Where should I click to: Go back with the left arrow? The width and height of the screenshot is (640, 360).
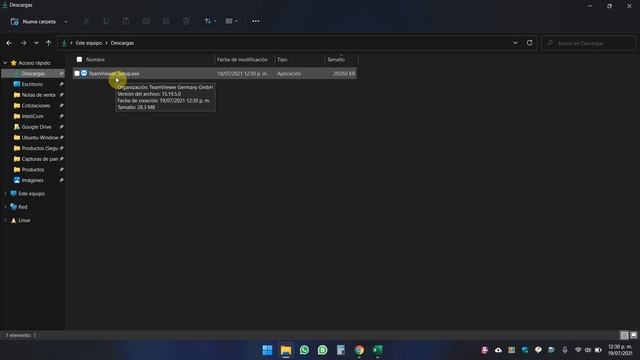click(9, 43)
